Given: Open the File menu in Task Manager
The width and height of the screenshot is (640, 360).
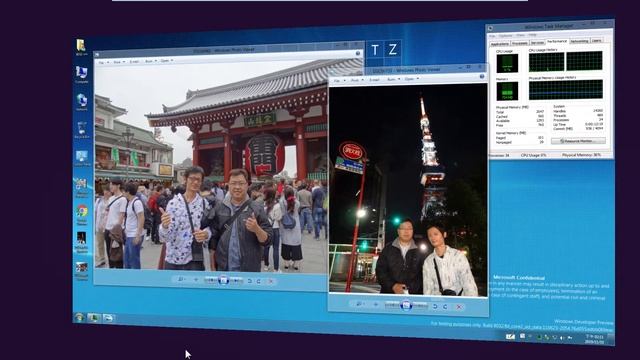Looking at the screenshot, I should coord(493,36).
